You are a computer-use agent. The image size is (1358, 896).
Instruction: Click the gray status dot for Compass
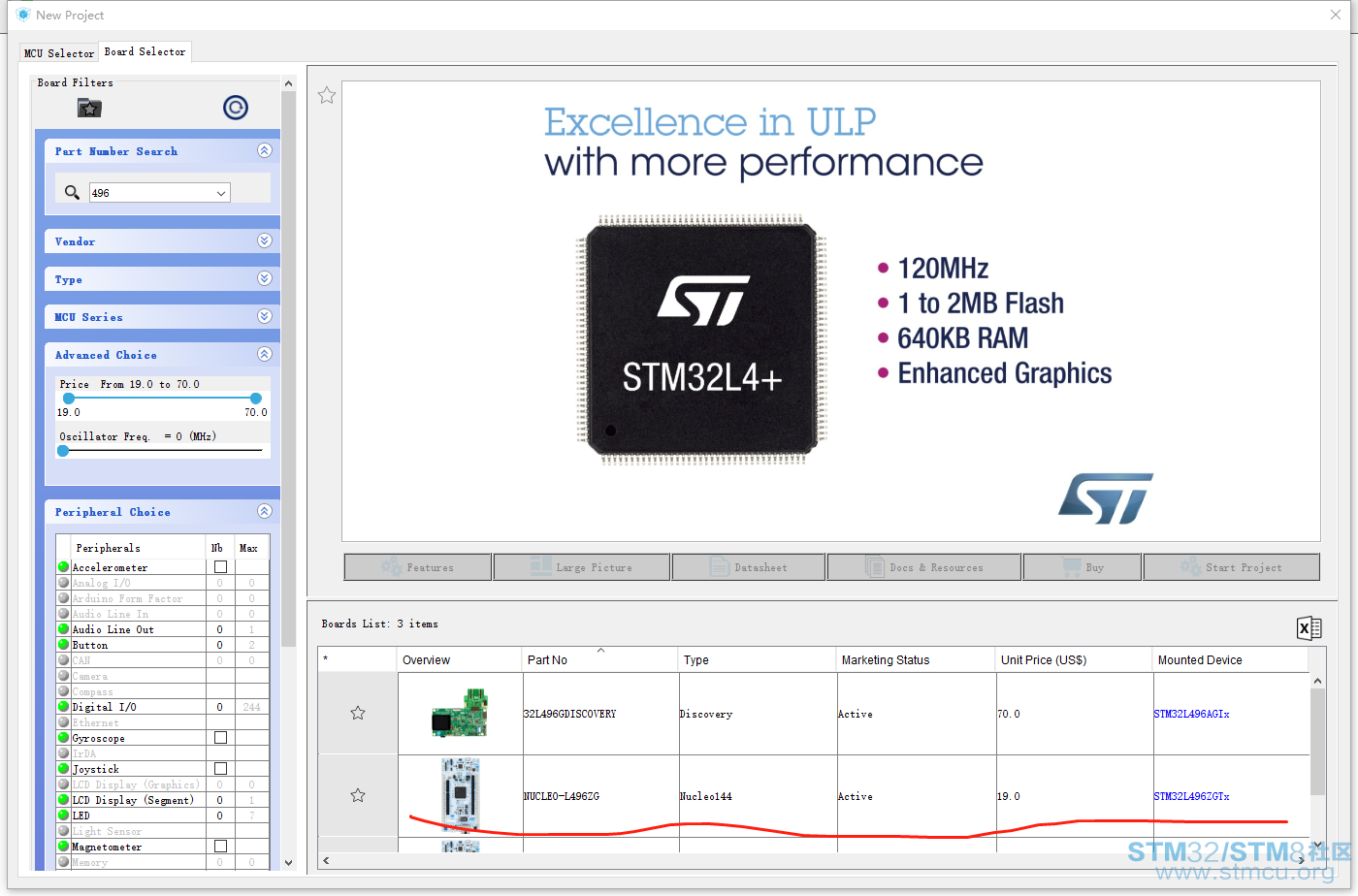pos(64,691)
